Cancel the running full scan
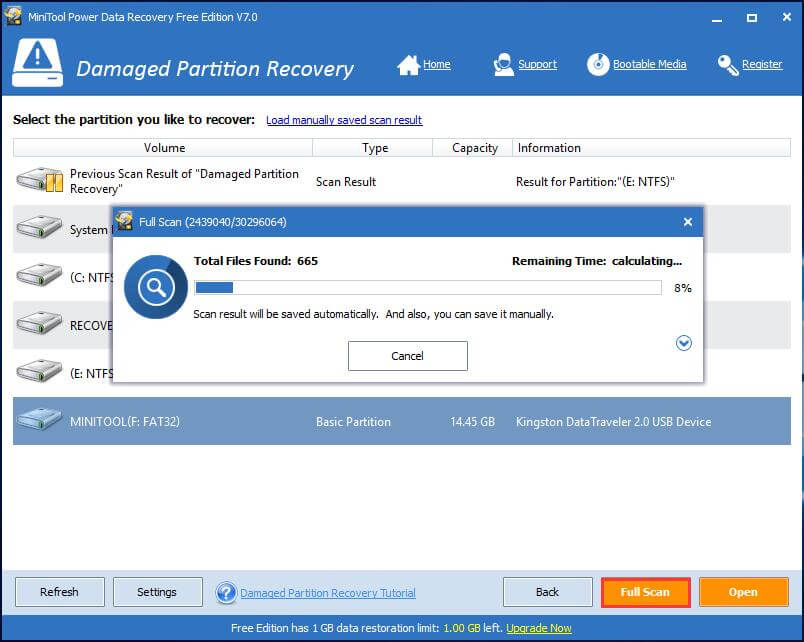 click(407, 356)
